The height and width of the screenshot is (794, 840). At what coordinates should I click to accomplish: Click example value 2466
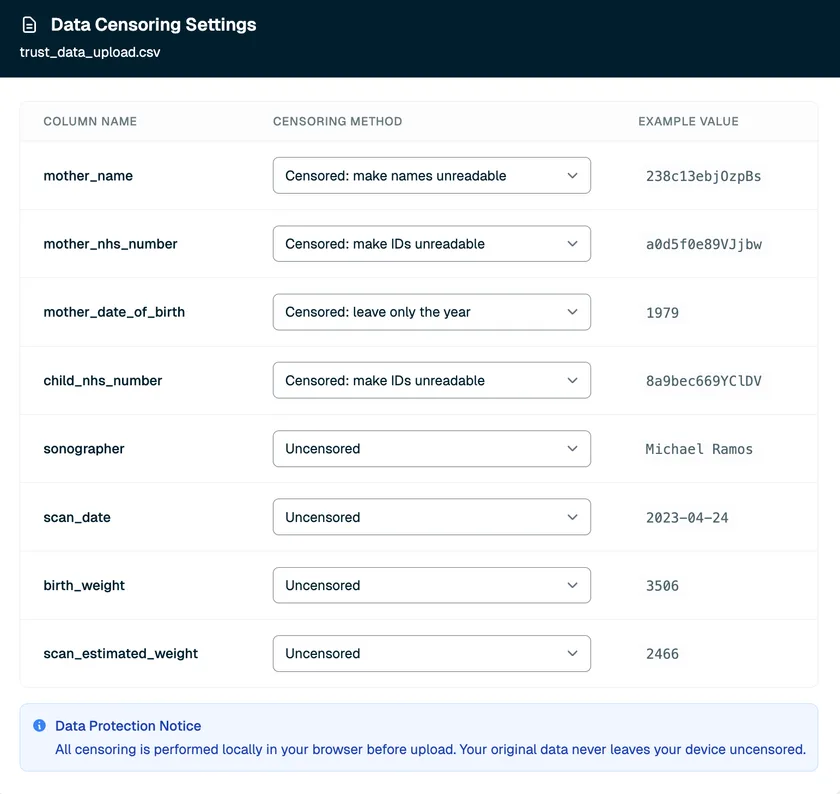(x=662, y=654)
